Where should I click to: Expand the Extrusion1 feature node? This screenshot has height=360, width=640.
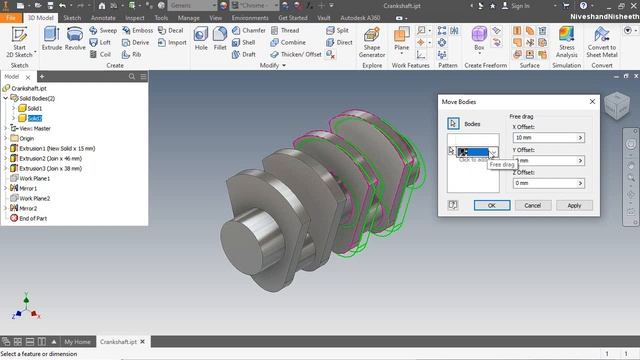(x=6, y=149)
